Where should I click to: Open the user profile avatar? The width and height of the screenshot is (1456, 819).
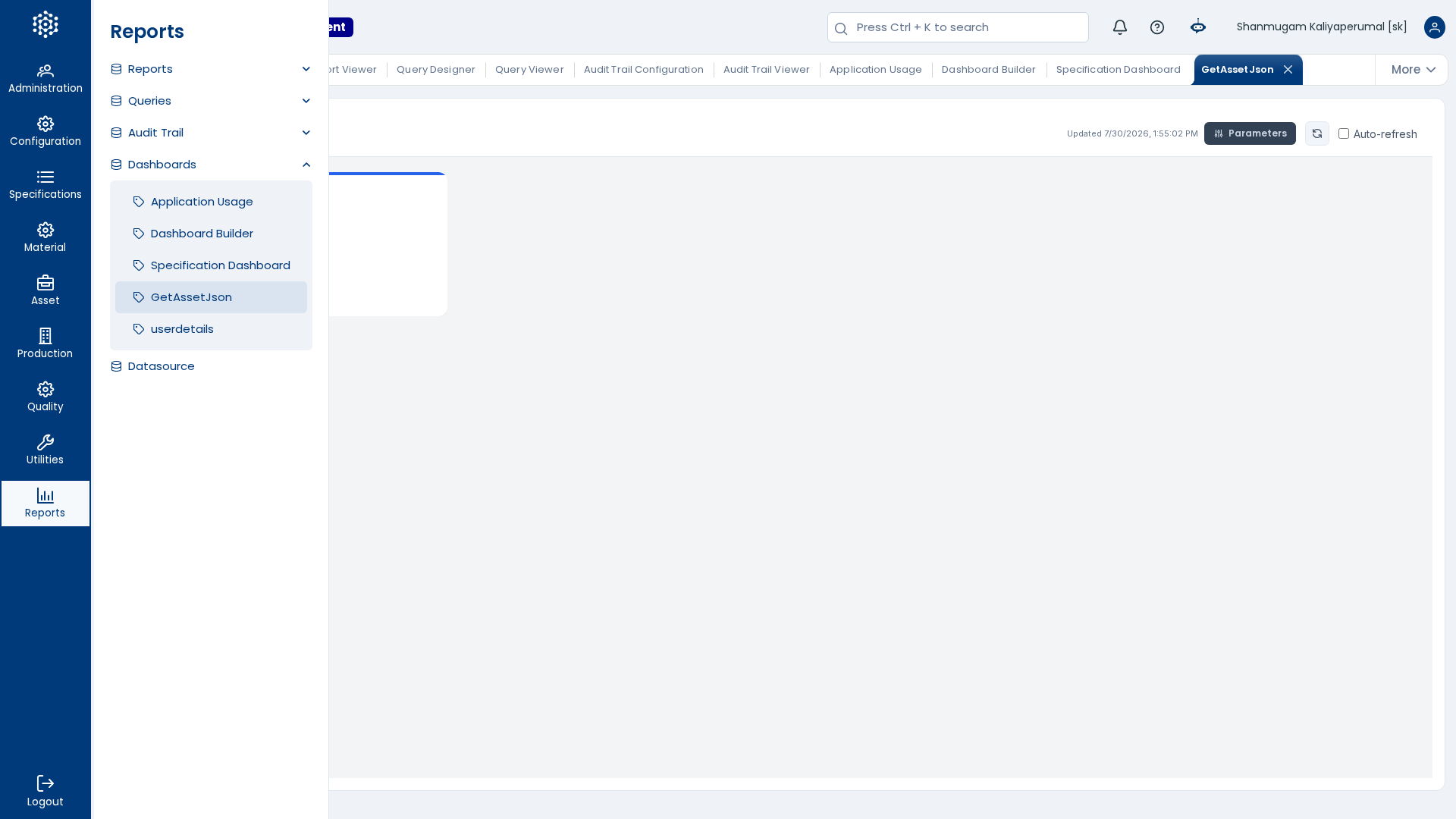(x=1435, y=27)
